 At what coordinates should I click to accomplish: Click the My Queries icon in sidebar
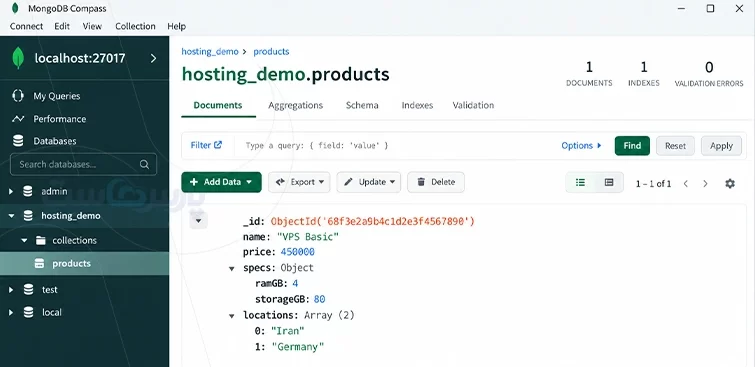(18, 96)
